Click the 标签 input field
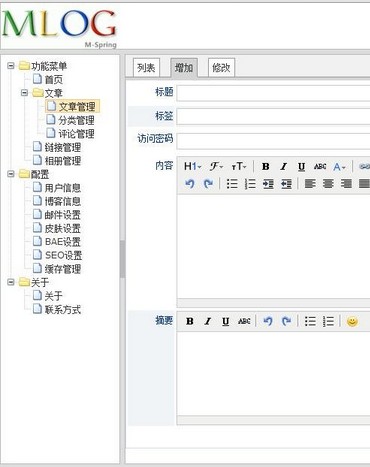Image resolution: width=370 pixels, height=467 pixels. [x=273, y=116]
